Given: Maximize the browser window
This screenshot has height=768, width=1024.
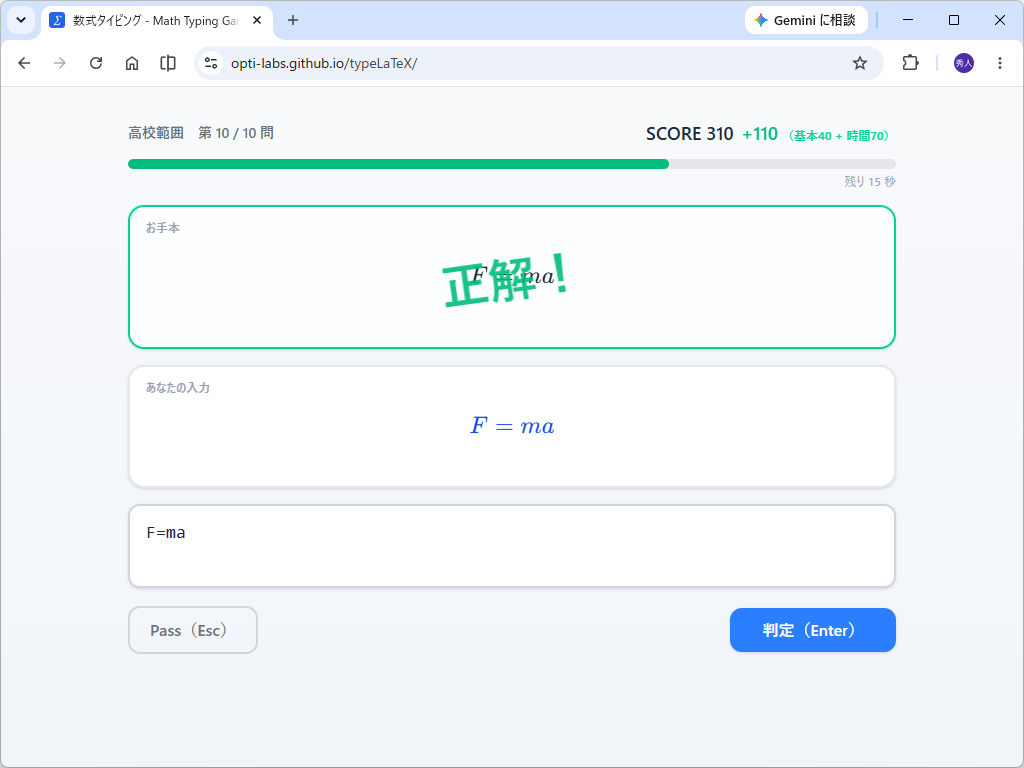Looking at the screenshot, I should tap(953, 20).
